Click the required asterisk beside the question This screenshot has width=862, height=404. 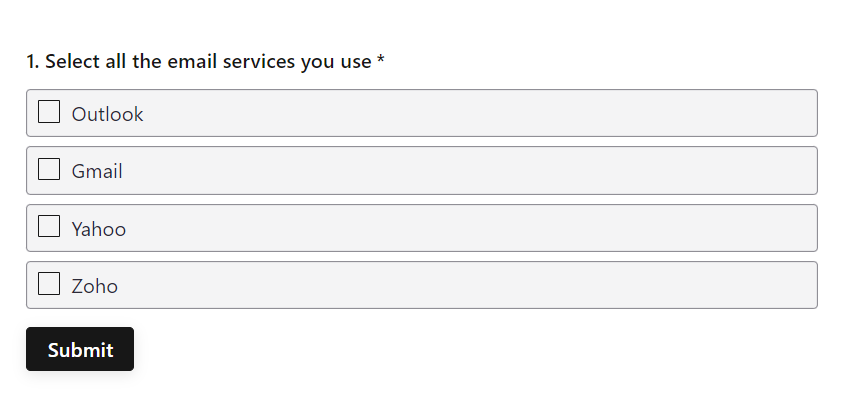[380, 60]
